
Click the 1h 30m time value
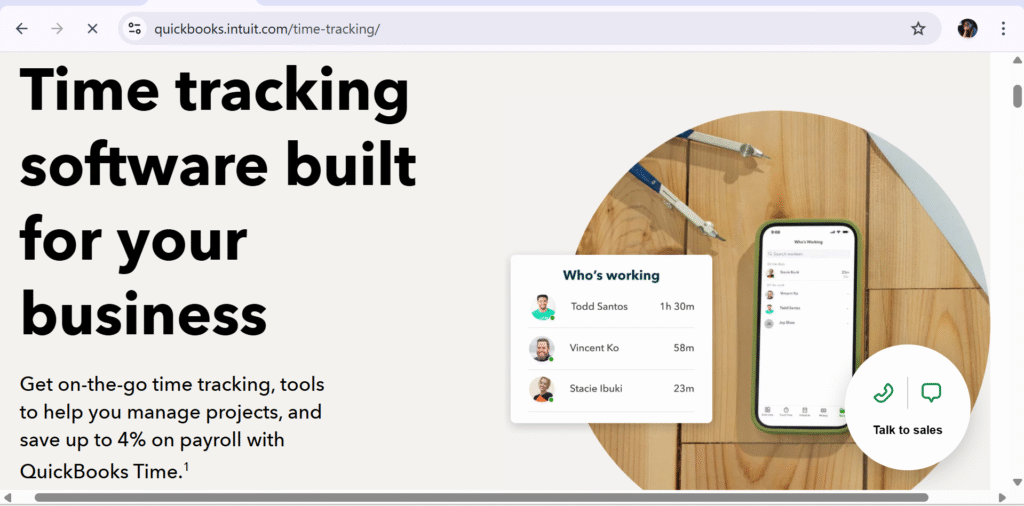click(x=677, y=306)
